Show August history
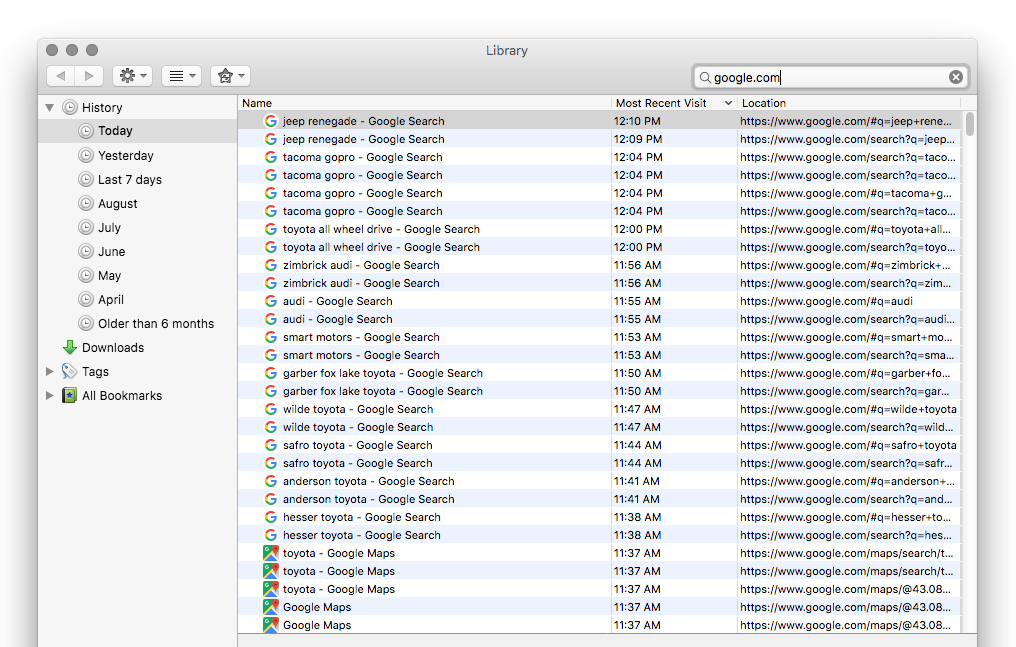This screenshot has width=1016, height=647. (x=137, y=203)
